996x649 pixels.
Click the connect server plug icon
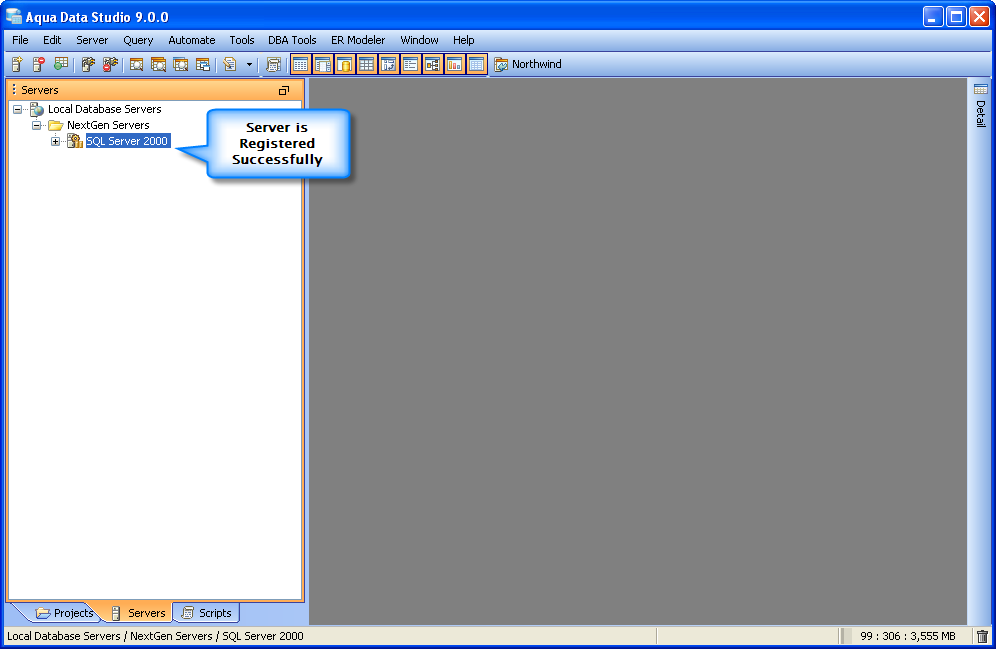(x=88, y=64)
